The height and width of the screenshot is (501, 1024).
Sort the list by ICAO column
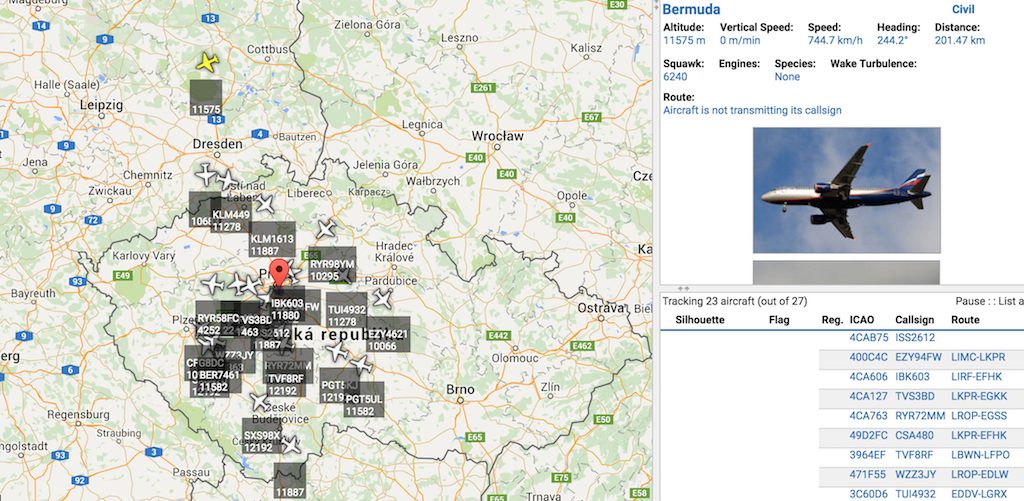(x=862, y=320)
